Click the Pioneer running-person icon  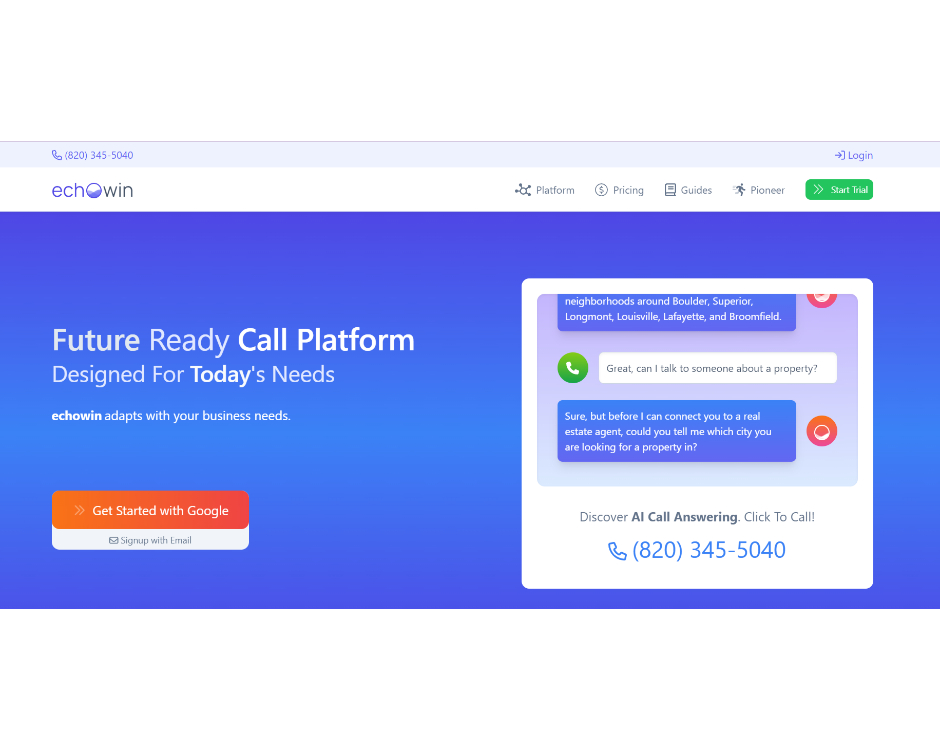click(739, 190)
